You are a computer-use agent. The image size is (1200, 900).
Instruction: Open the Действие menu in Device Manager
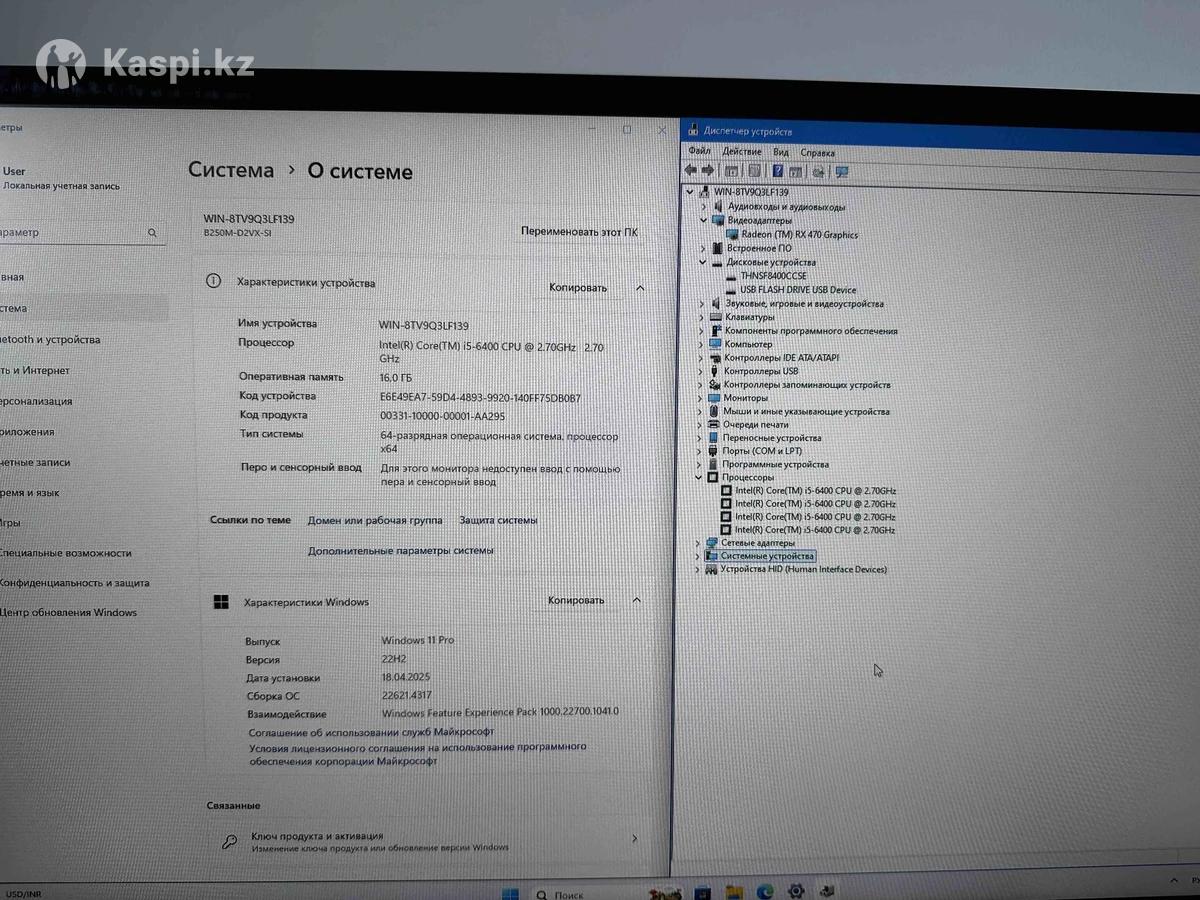[x=742, y=152]
